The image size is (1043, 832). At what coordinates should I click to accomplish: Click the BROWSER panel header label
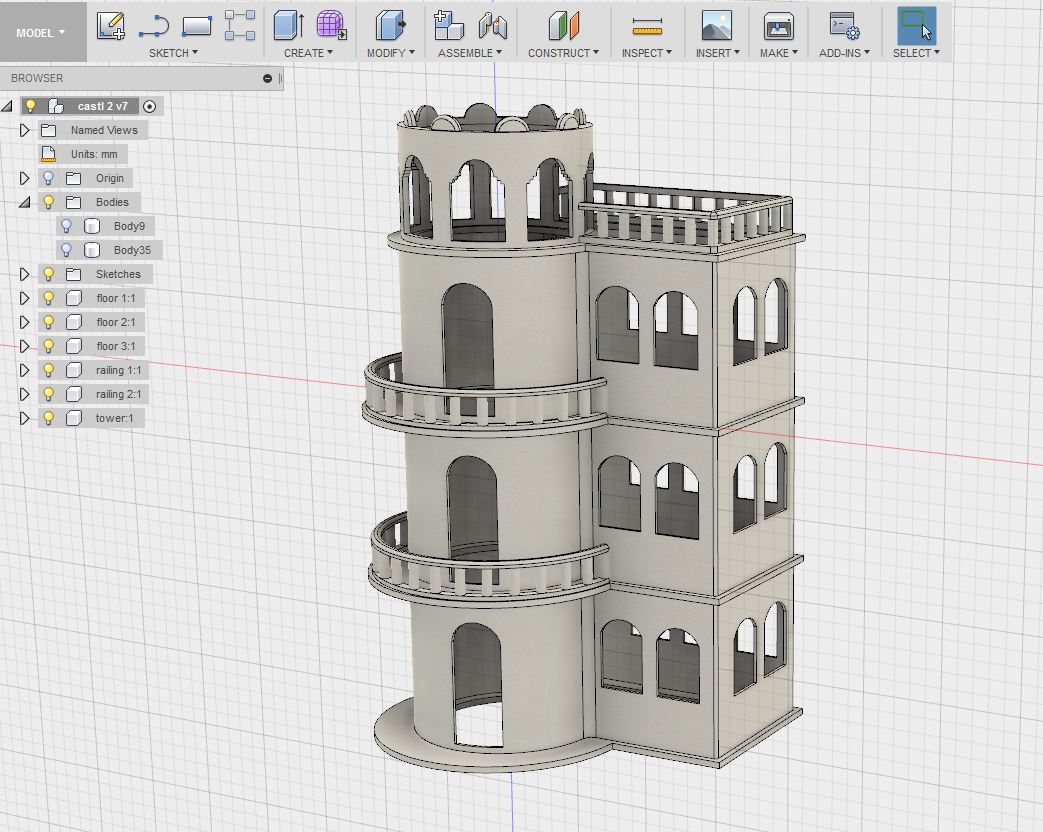[37, 78]
